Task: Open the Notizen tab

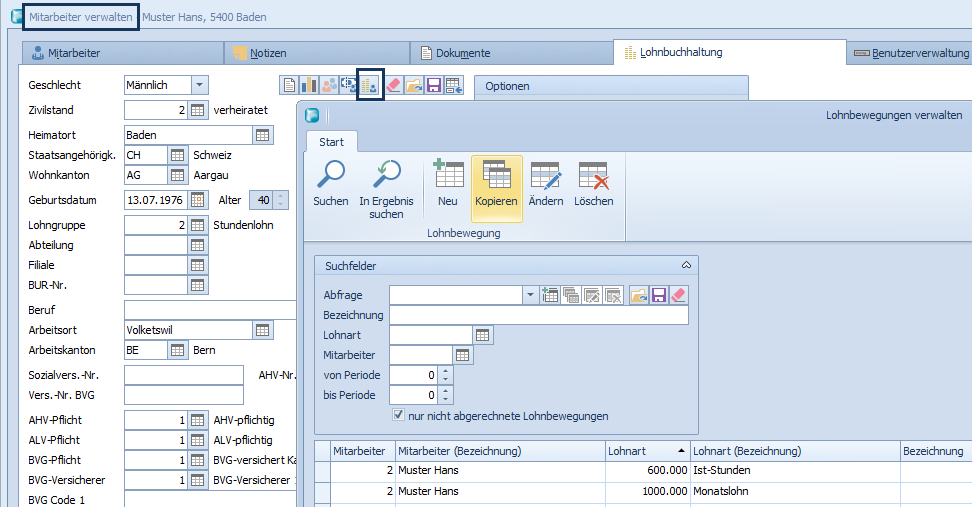Action: coord(267,53)
